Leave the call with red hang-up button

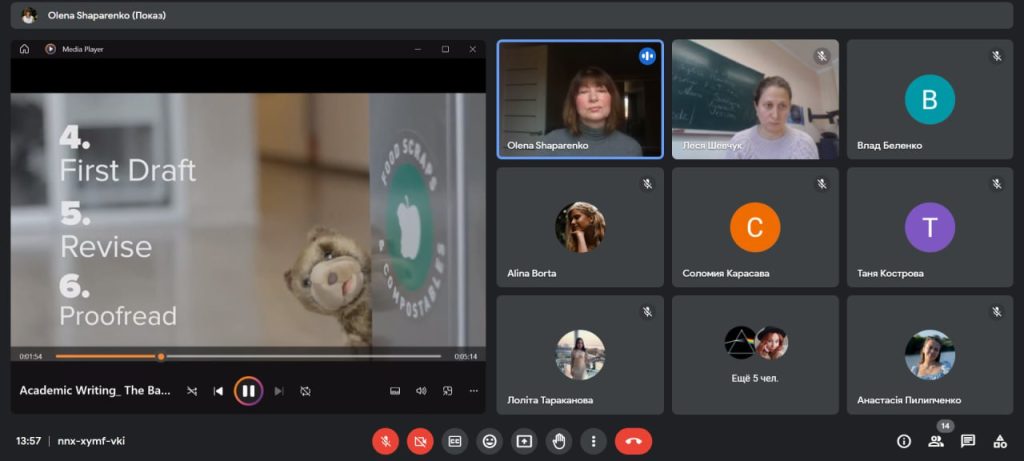[633, 441]
